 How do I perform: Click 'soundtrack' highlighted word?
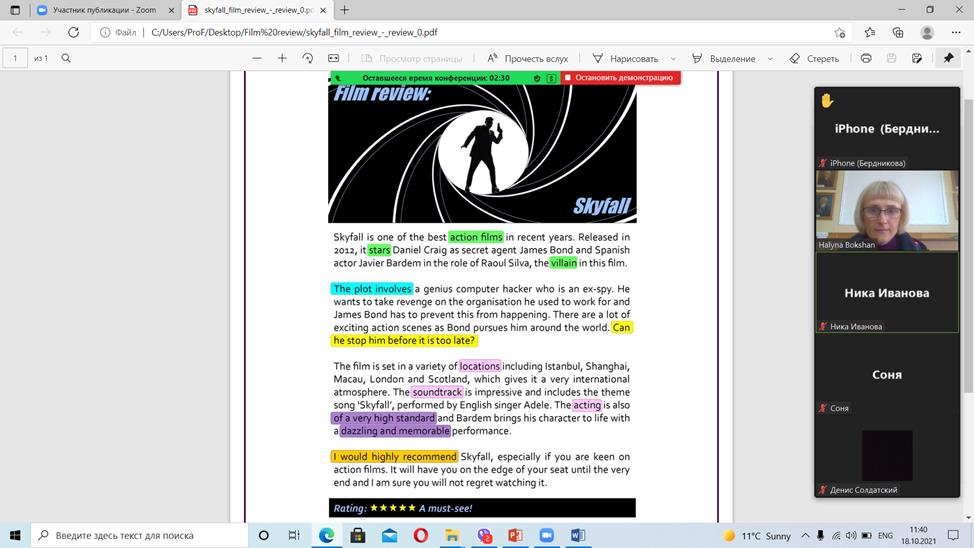(437, 392)
